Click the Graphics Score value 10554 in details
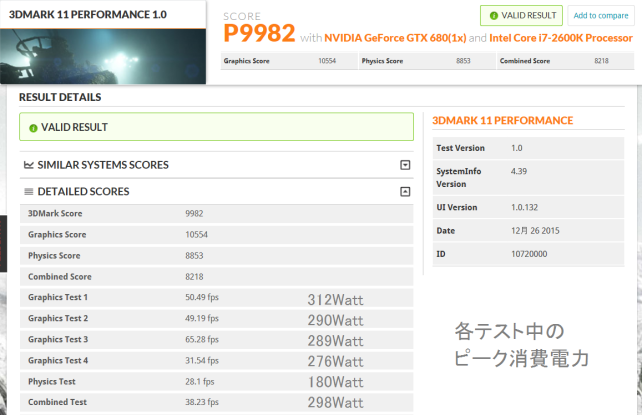The image size is (642, 415). [196, 235]
